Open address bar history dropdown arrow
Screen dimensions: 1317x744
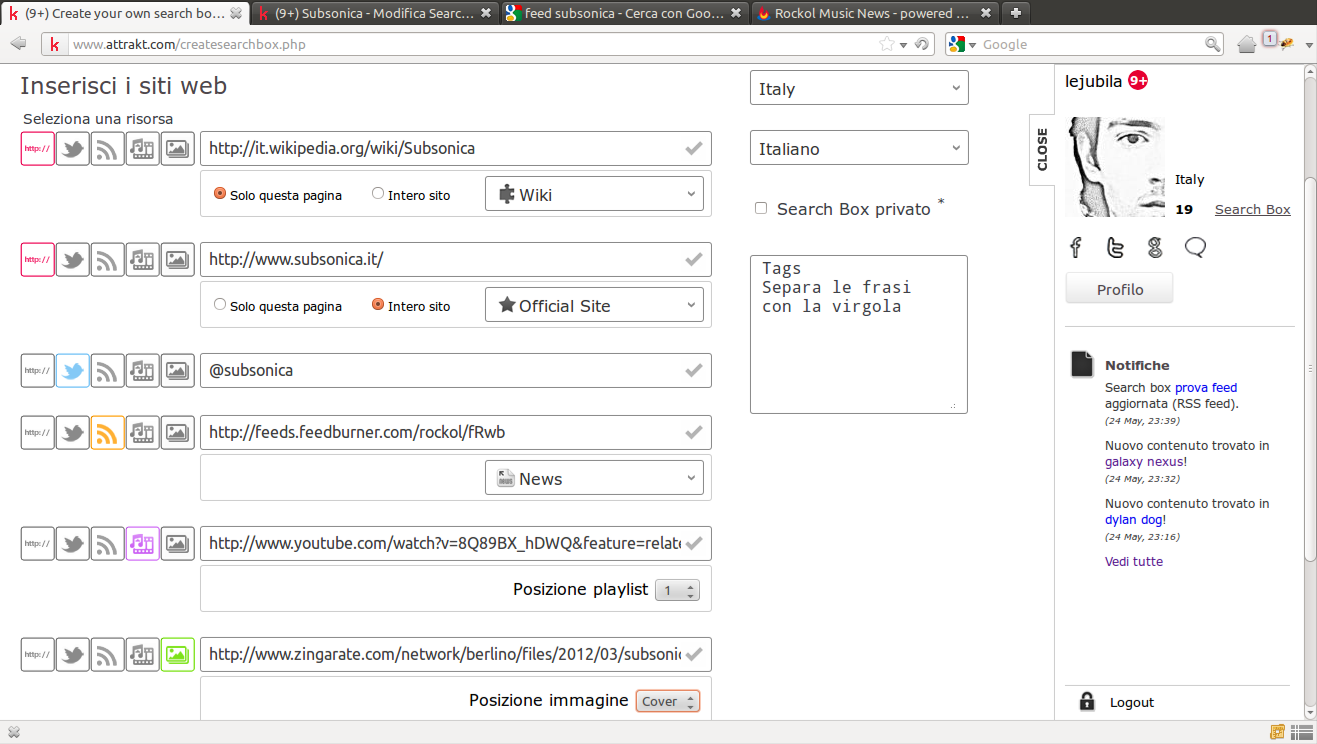[904, 44]
